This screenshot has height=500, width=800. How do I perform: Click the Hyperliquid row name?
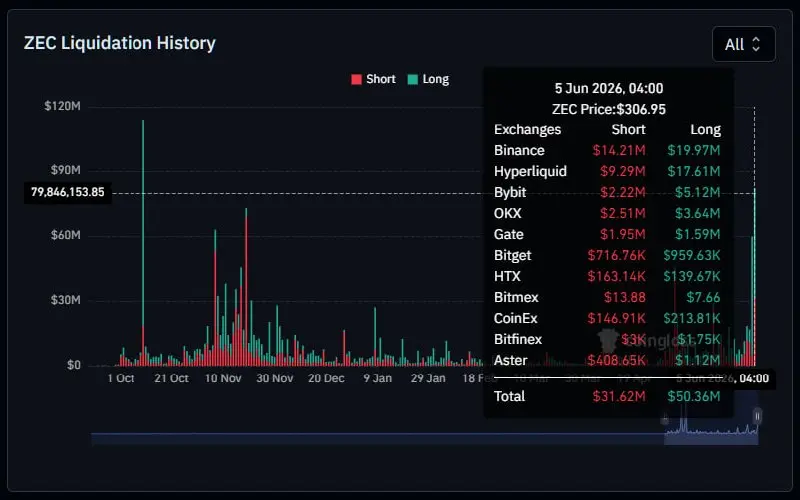coord(530,171)
